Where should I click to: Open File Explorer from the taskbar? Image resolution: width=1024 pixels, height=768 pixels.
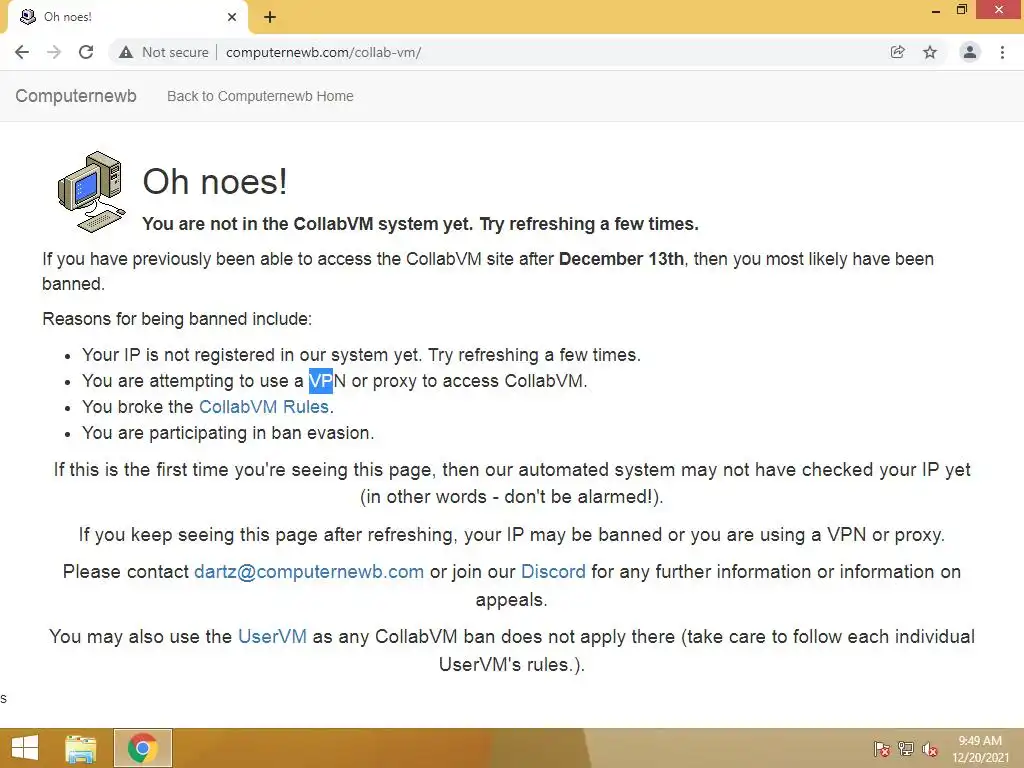(x=81, y=748)
